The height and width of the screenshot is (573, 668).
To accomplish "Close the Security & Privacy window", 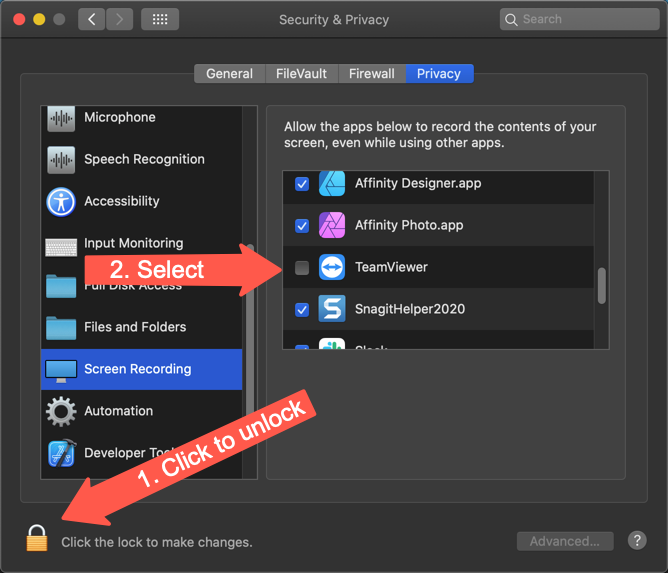I will click(x=19, y=20).
